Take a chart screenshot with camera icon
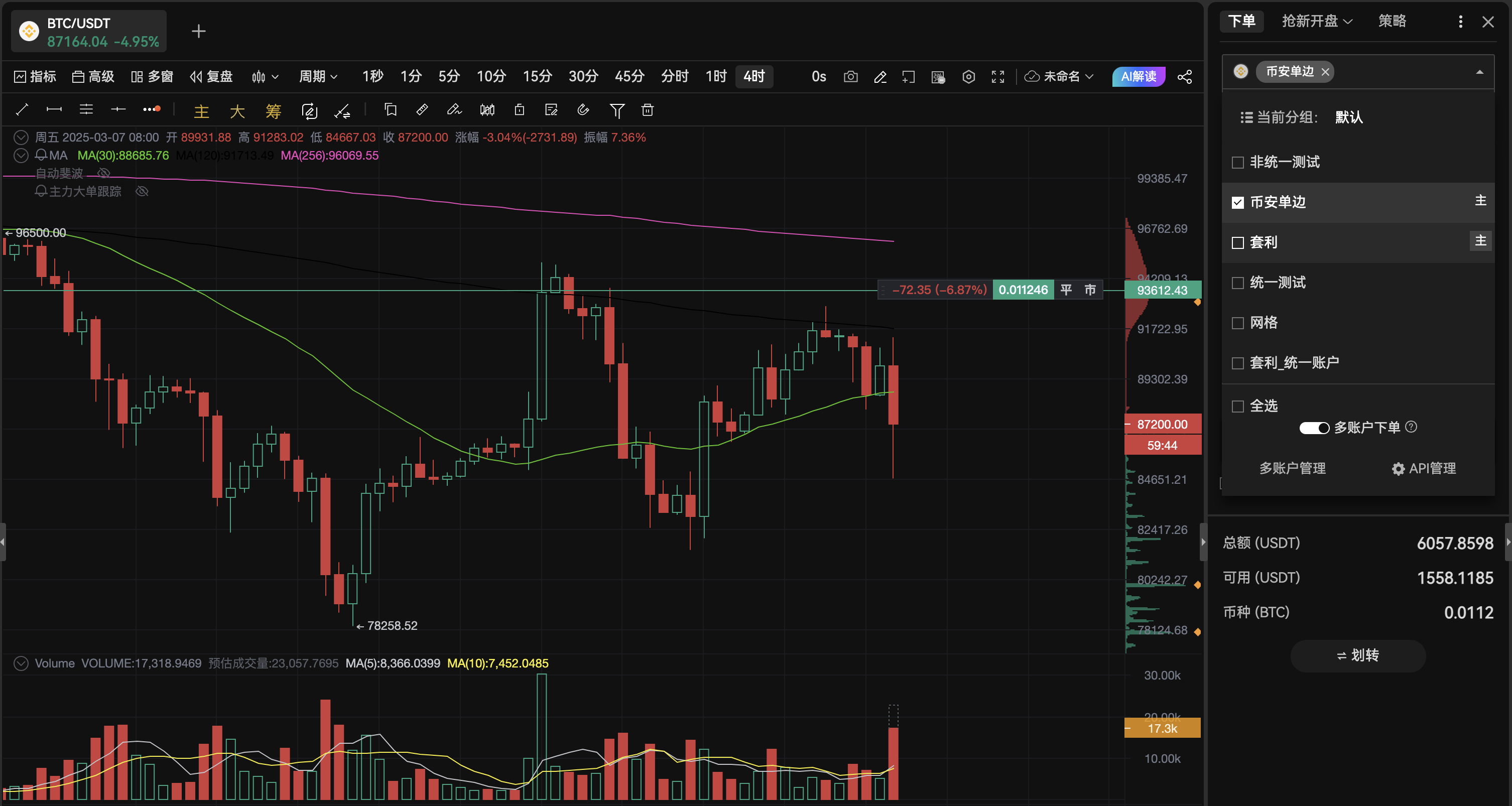Viewport: 1512px width, 806px height. click(850, 77)
